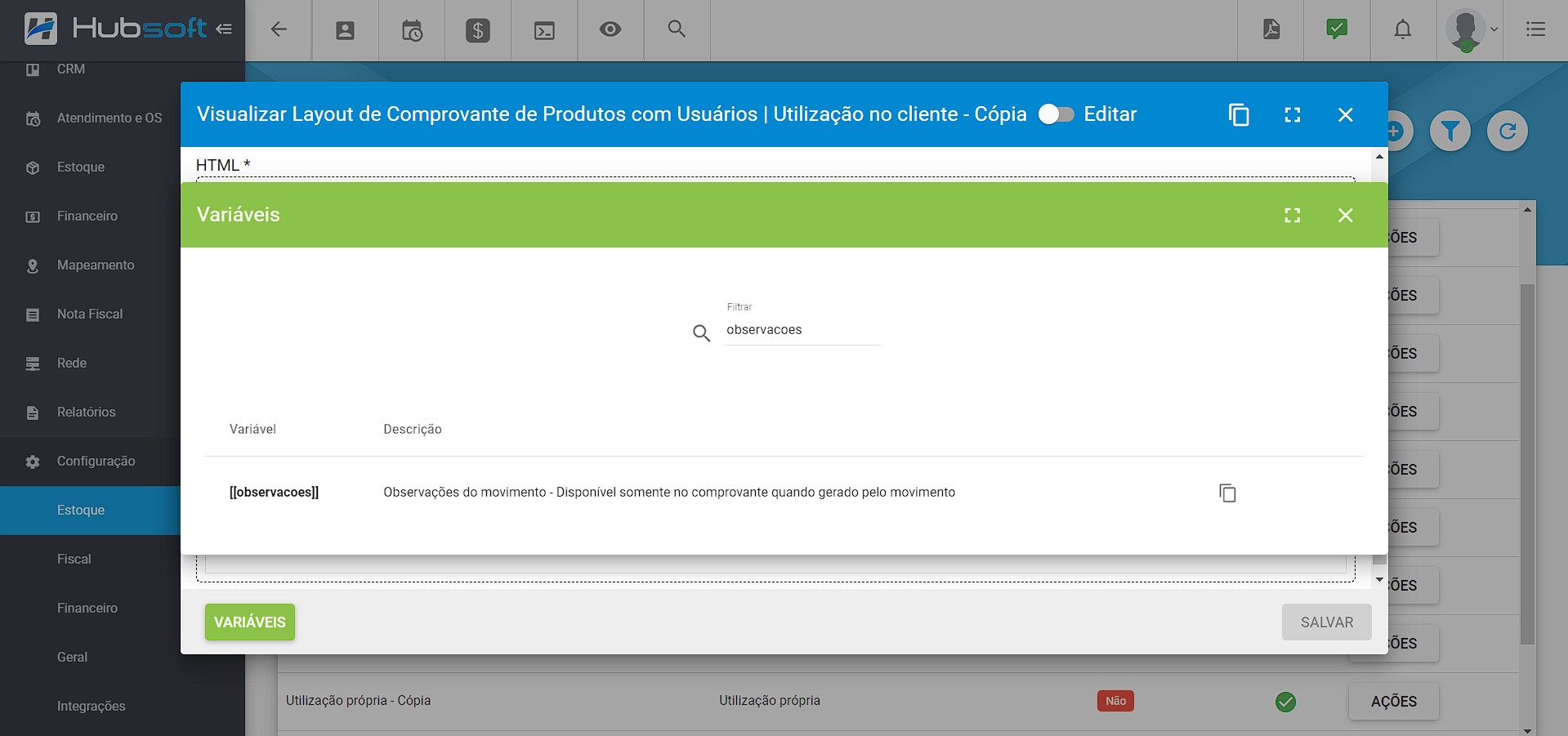Expand the Configuração sidebar section
1568x736 pixels.
[x=90, y=462]
